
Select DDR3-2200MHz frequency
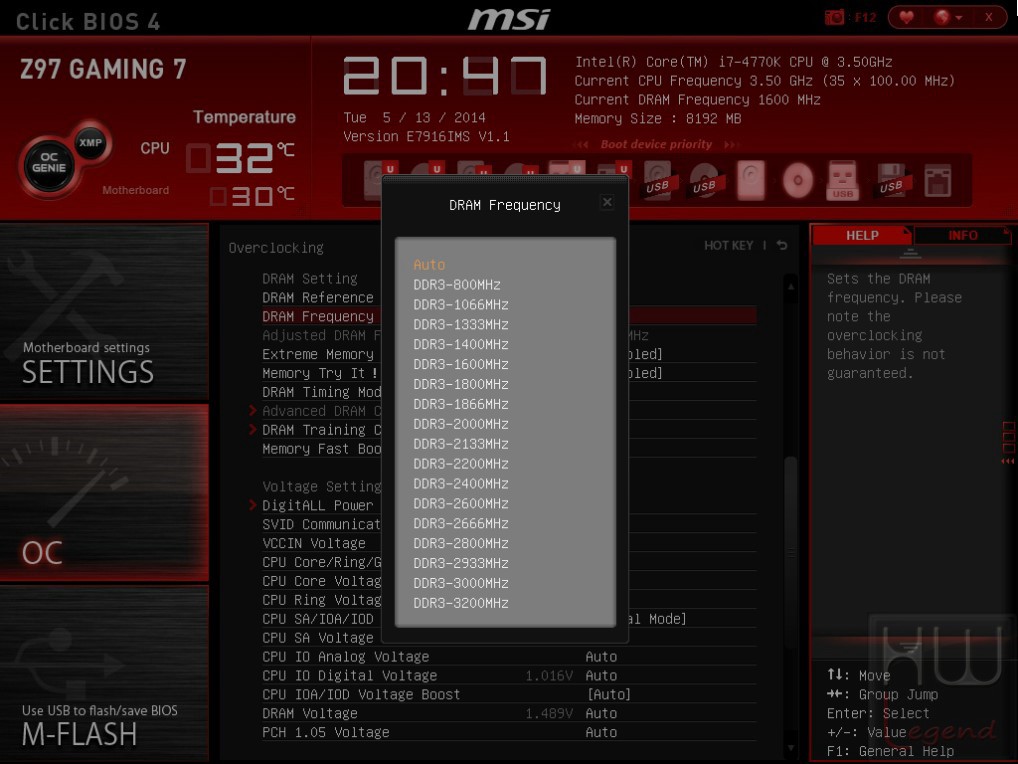pos(460,464)
